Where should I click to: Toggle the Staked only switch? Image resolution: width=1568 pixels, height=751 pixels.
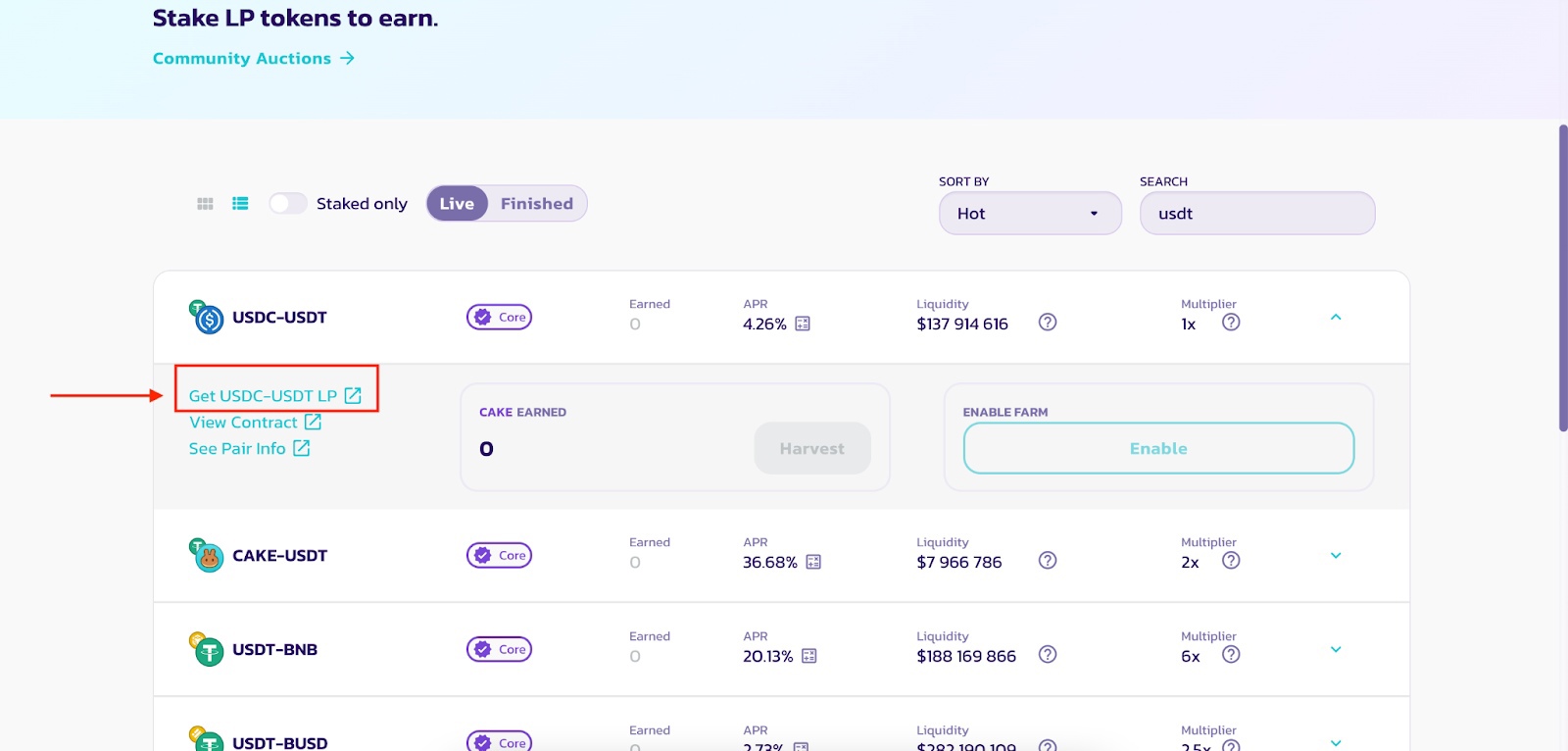tap(288, 203)
